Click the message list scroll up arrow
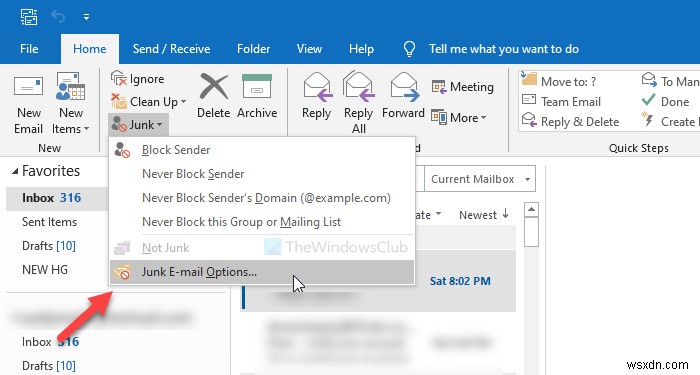 coord(531,209)
